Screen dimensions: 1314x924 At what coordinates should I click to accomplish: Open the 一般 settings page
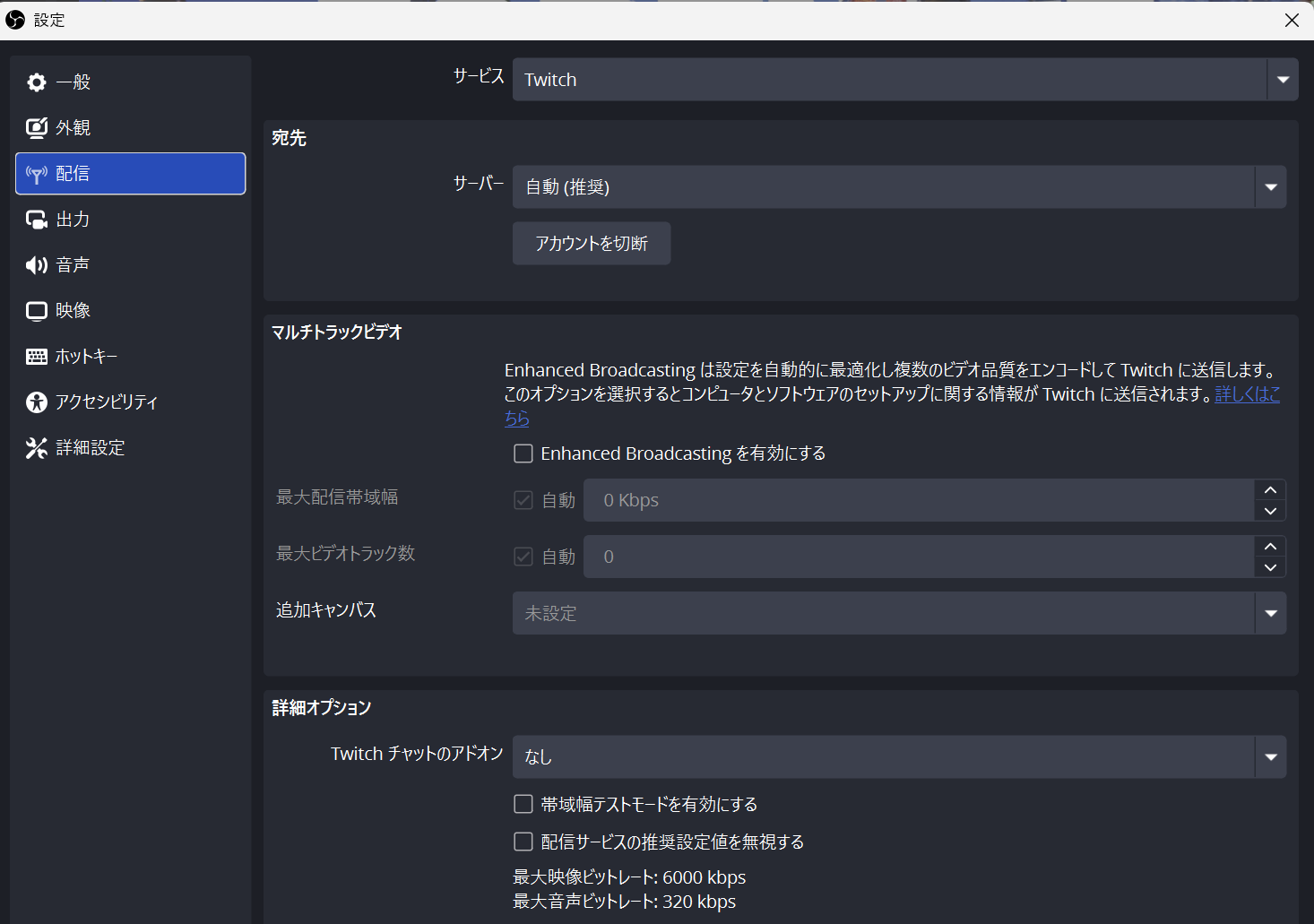[x=131, y=82]
